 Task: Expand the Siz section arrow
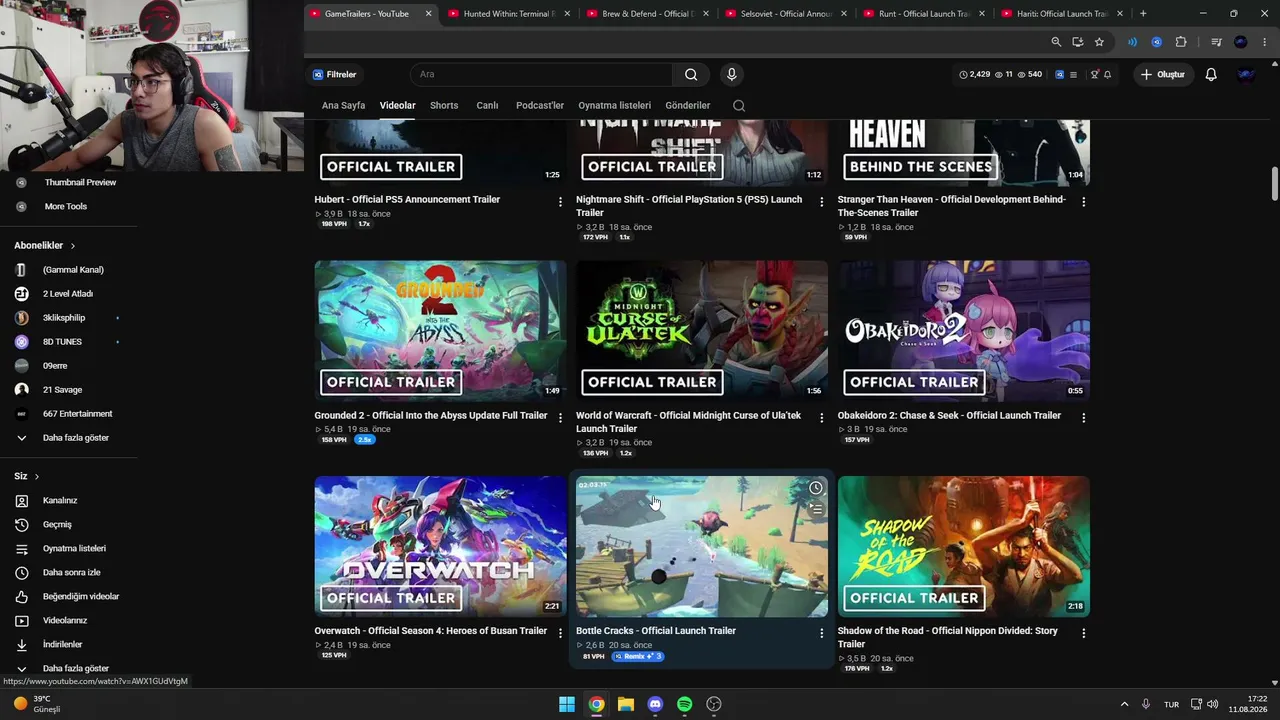pyautogui.click(x=37, y=477)
